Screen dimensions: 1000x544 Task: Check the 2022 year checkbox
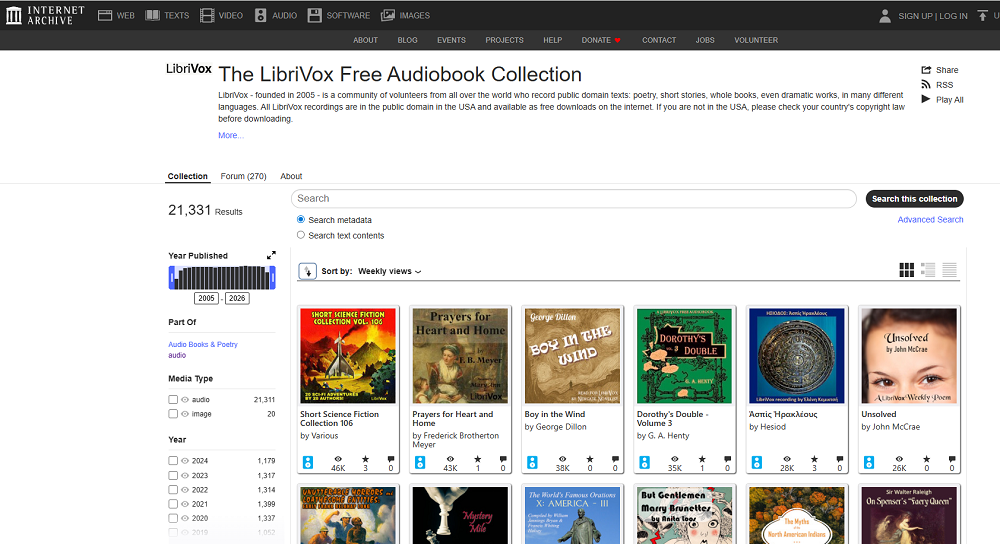173,490
